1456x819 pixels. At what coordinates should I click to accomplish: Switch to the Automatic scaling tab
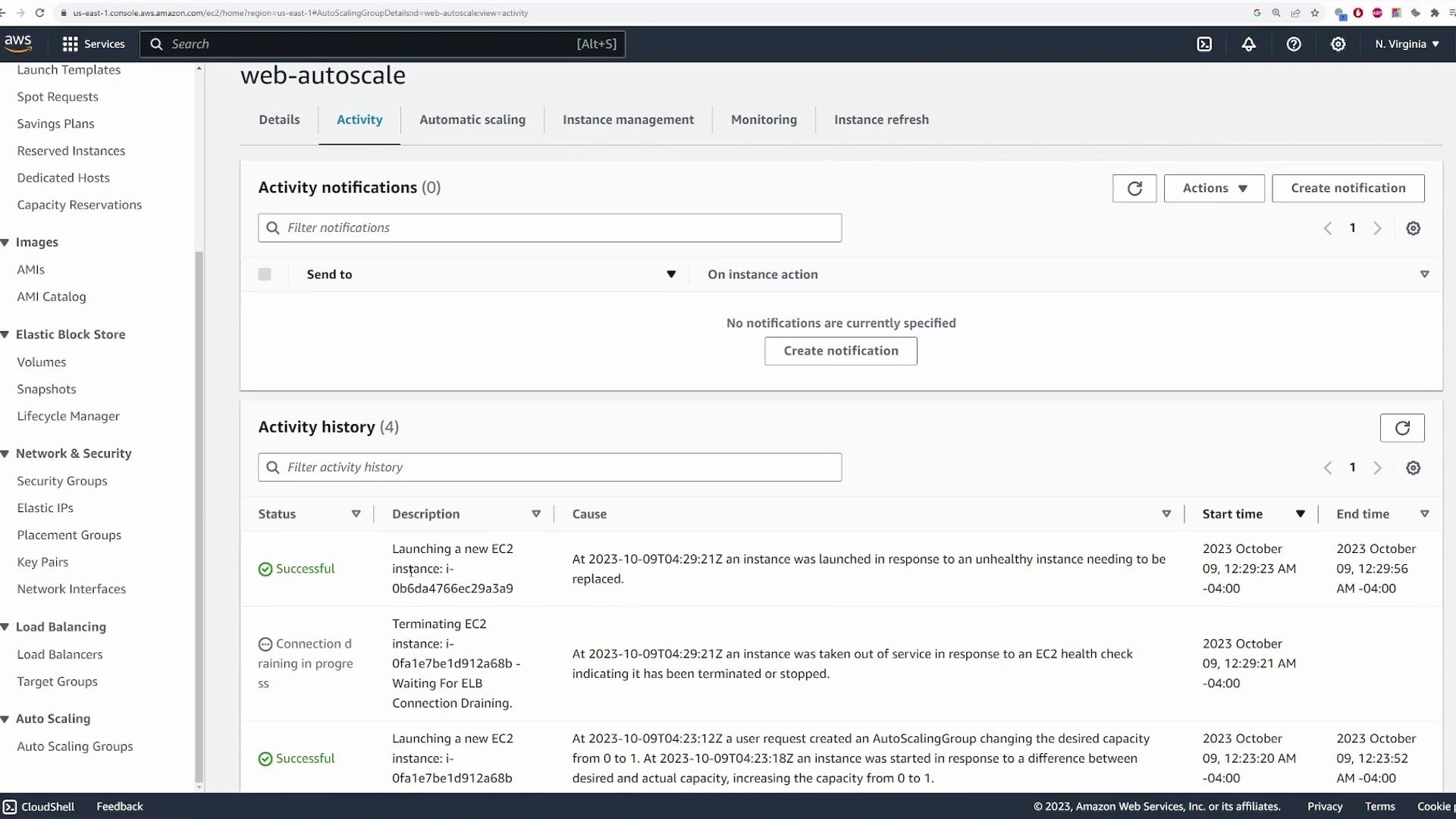[472, 120]
